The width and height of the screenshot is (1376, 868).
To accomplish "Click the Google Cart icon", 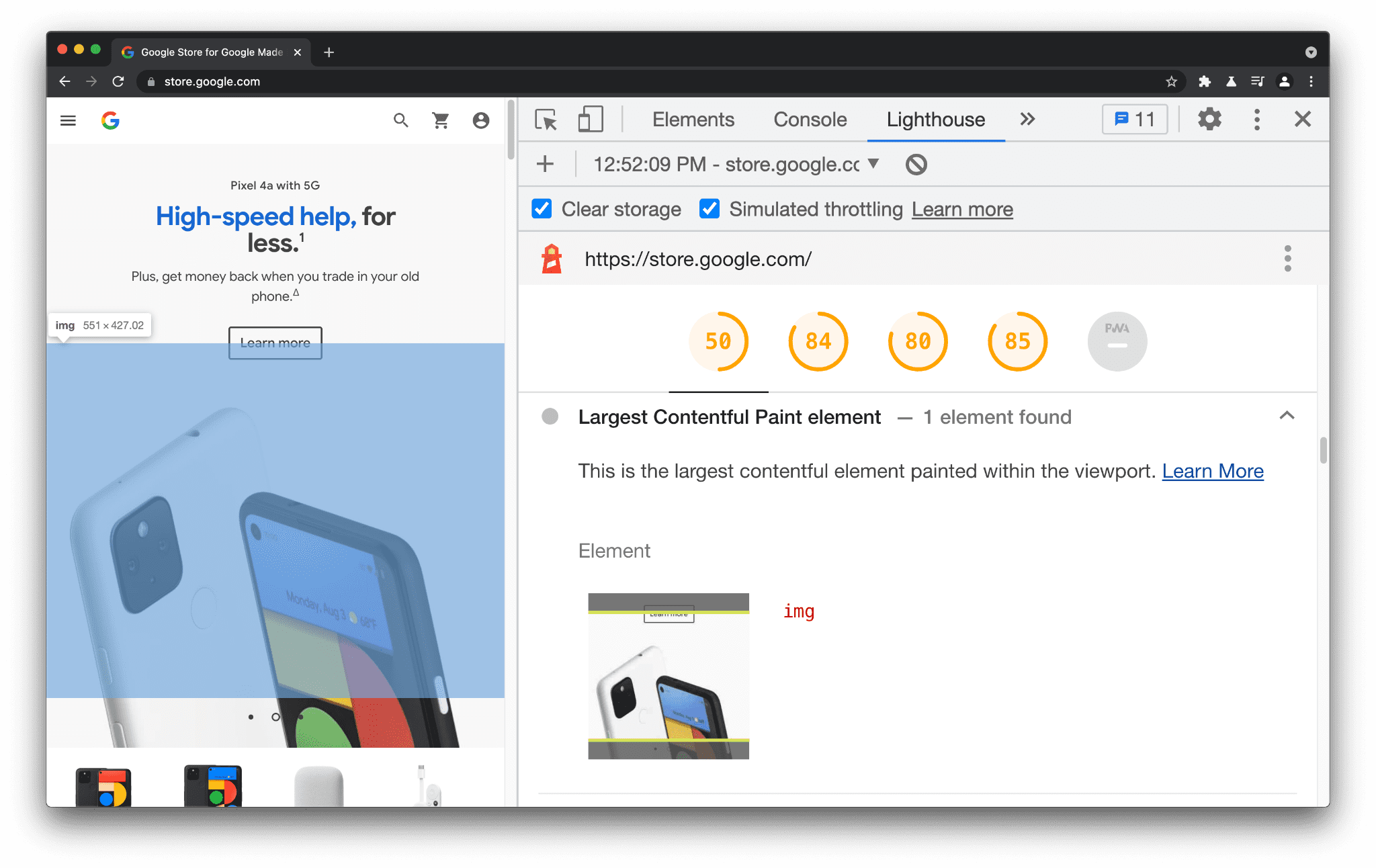I will pos(441,120).
